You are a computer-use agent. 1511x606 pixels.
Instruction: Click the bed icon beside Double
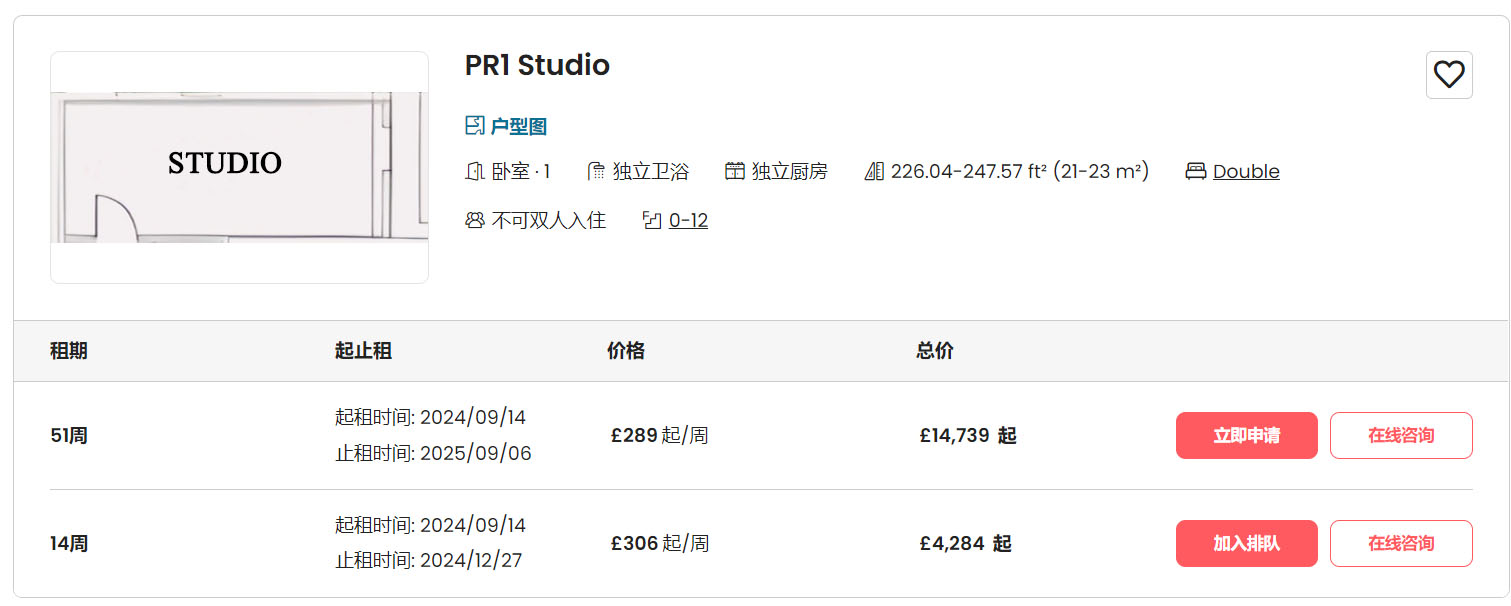point(1196,171)
